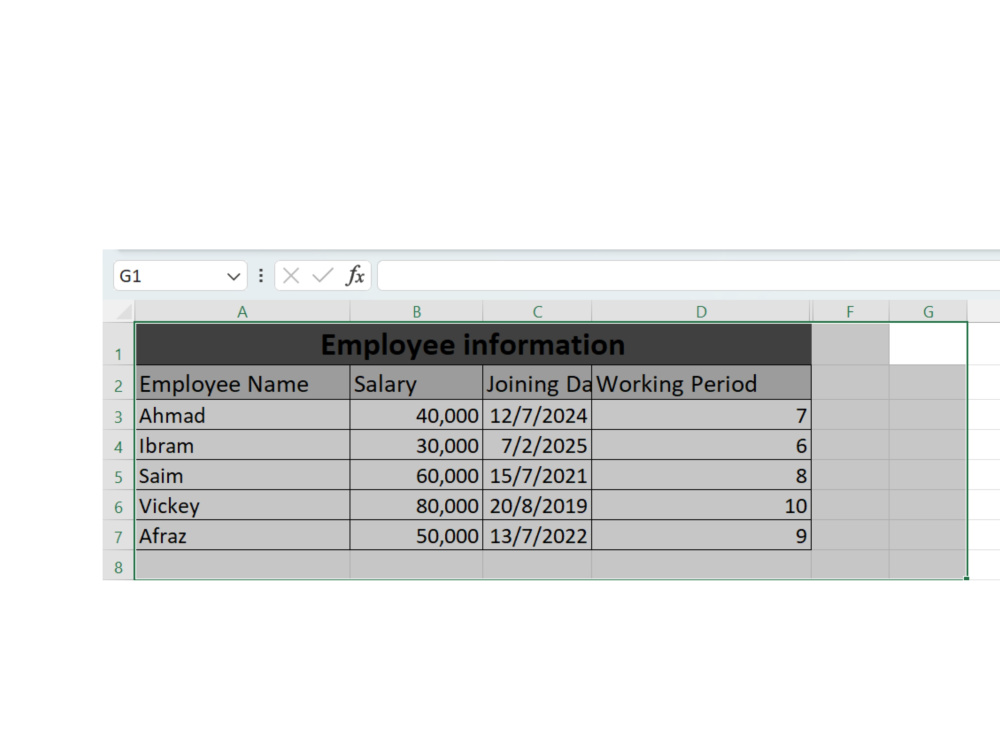Image resolution: width=1000 pixels, height=750 pixels.
Task: Click the Insert Function fx icon
Action: [355, 276]
